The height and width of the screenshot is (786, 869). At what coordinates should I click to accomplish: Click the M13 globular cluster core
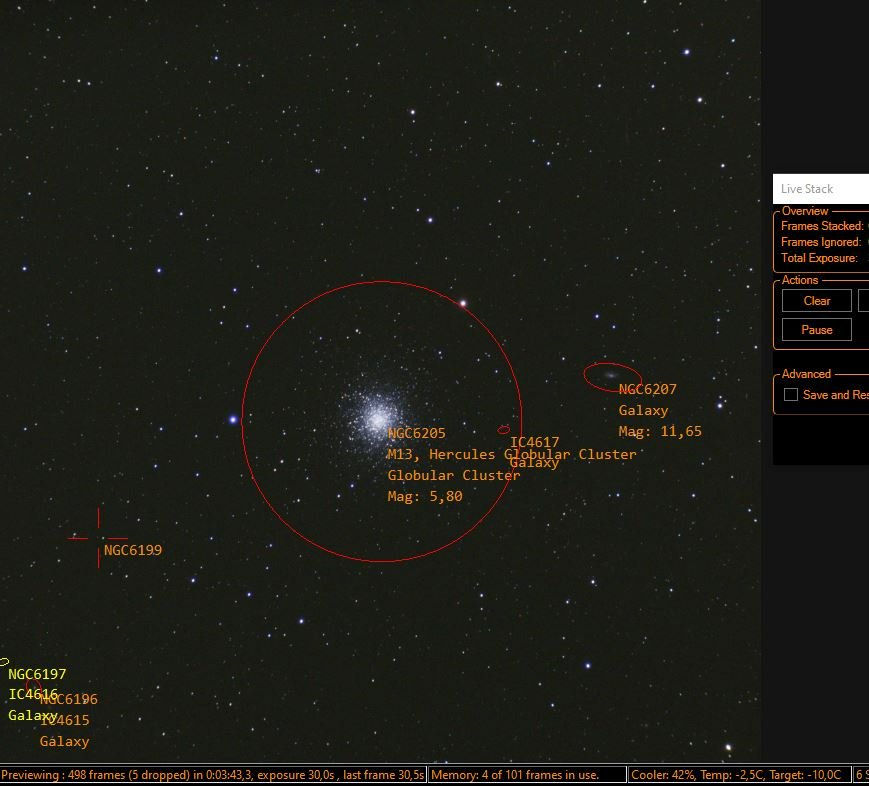pyautogui.click(x=377, y=414)
